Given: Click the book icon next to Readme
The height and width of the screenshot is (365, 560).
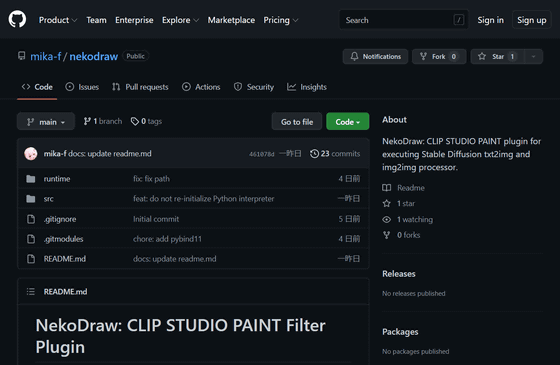Looking at the screenshot, I should tap(387, 188).
